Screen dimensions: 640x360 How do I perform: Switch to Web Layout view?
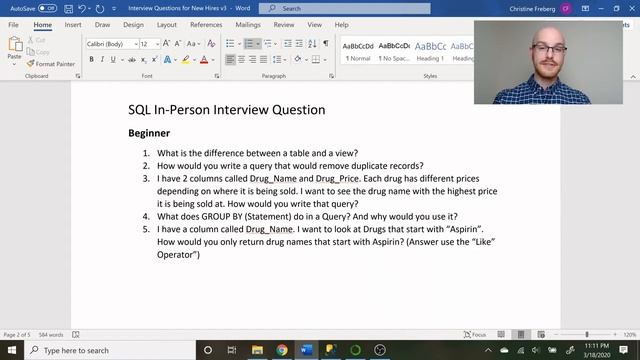click(x=541, y=335)
